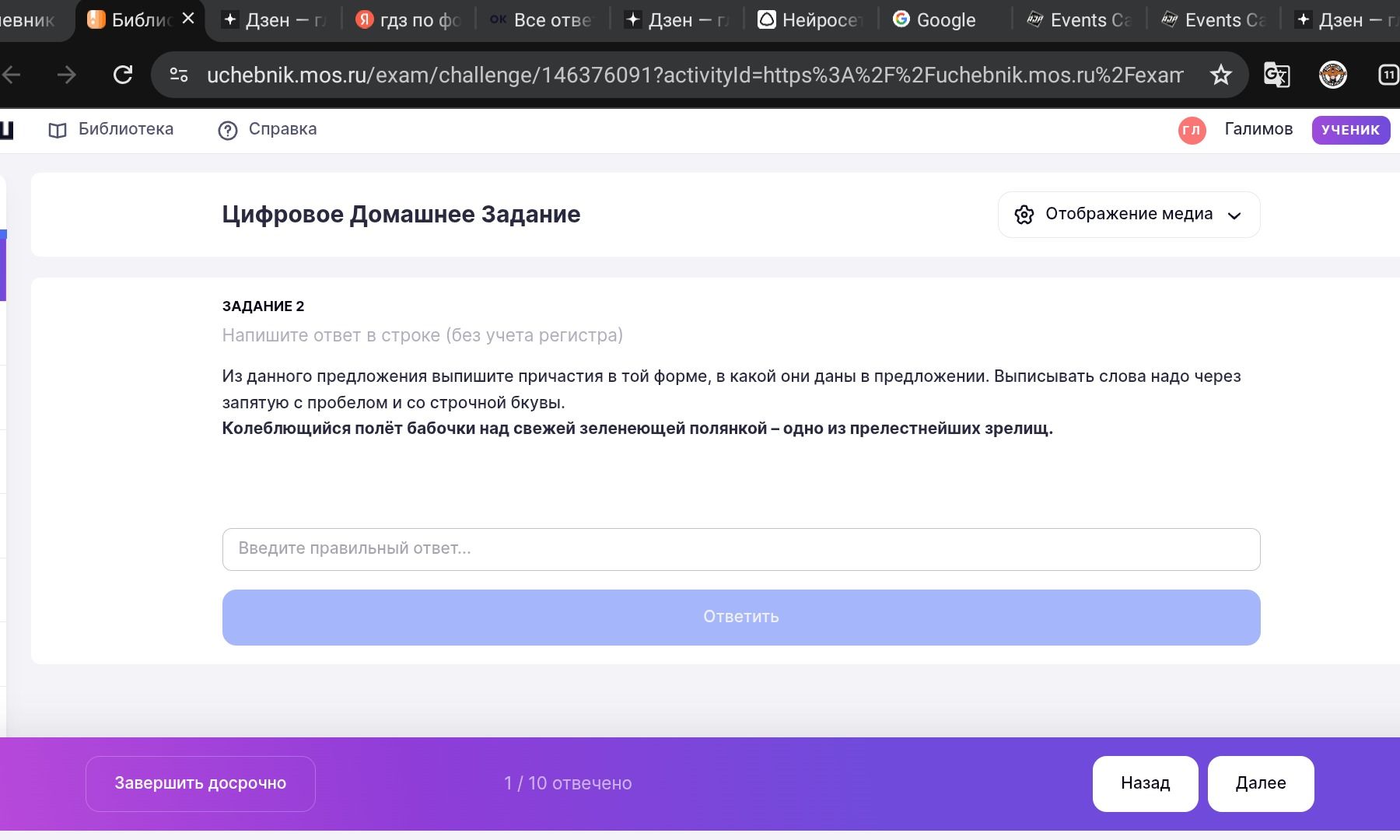Click the browser address bar URL
The image size is (1400, 840).
point(695,75)
